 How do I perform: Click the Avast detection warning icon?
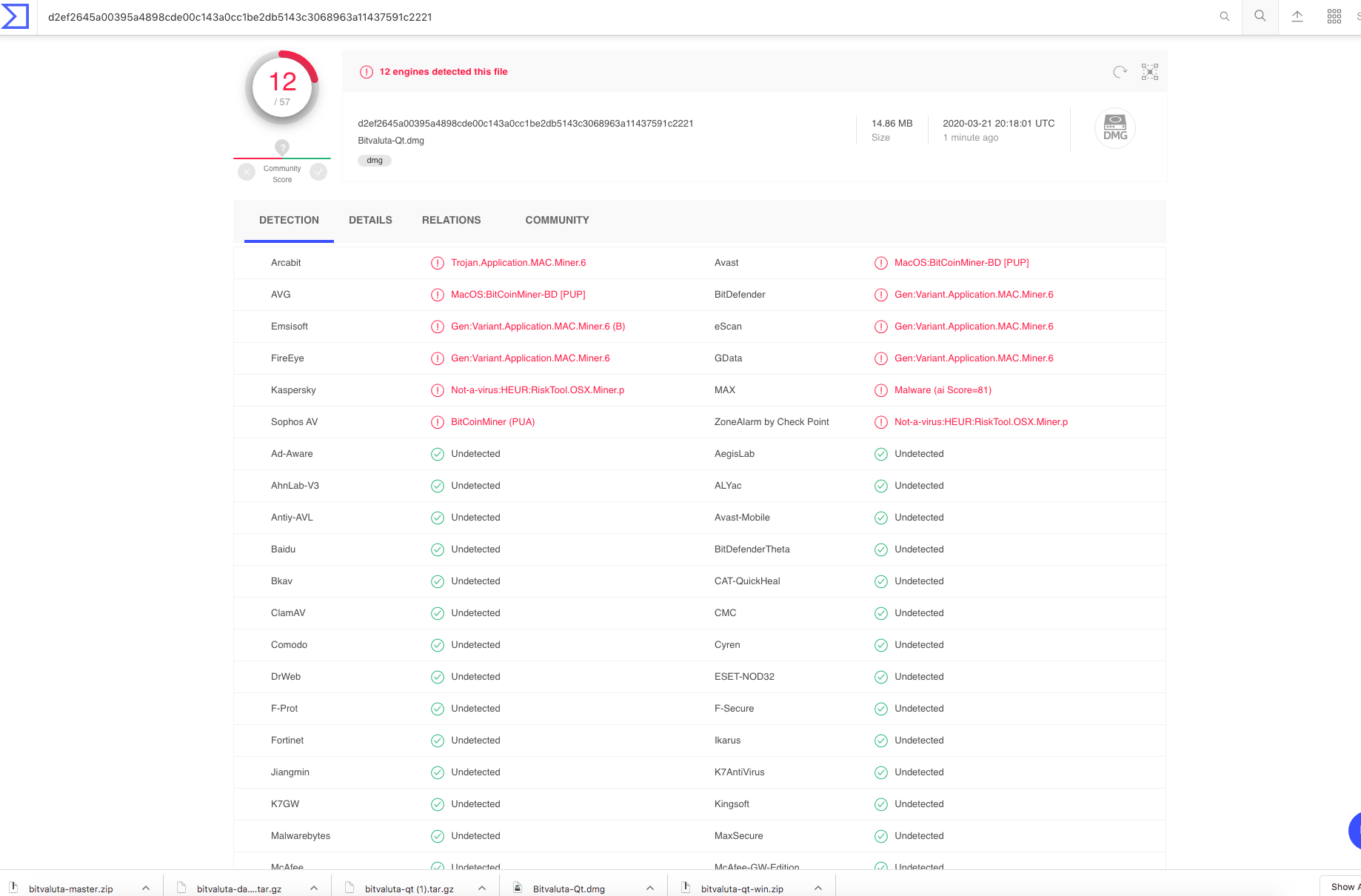tap(881, 263)
